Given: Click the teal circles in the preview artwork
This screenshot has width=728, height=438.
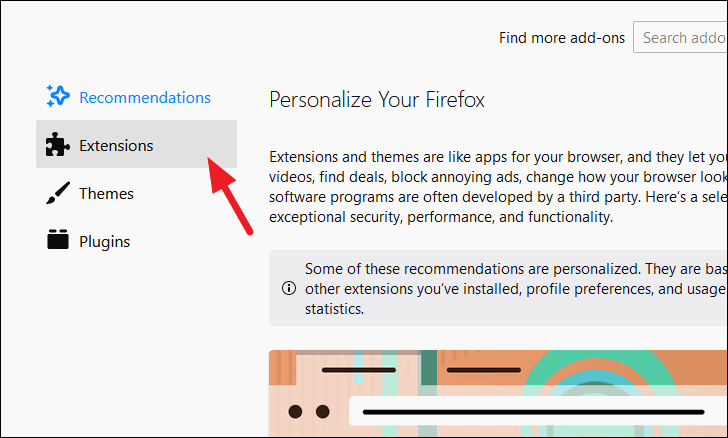Looking at the screenshot, I should pos(599,394).
